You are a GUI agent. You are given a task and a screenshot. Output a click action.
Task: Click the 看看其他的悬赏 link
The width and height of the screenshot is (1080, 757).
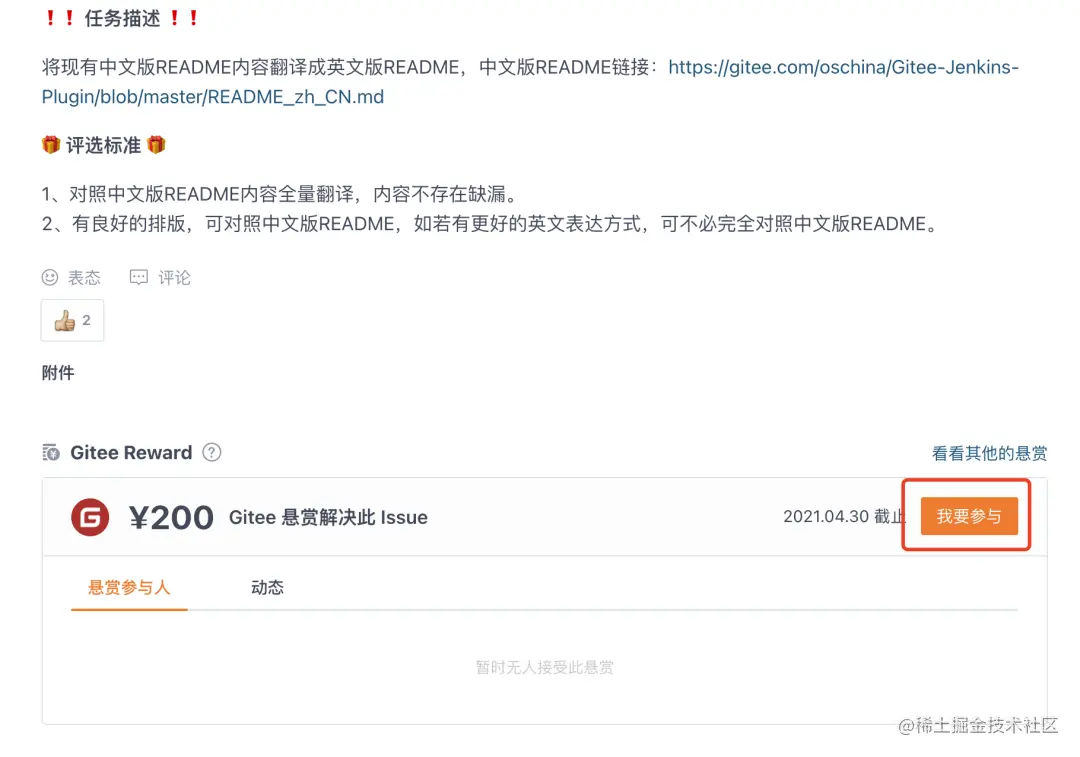pyautogui.click(x=989, y=453)
